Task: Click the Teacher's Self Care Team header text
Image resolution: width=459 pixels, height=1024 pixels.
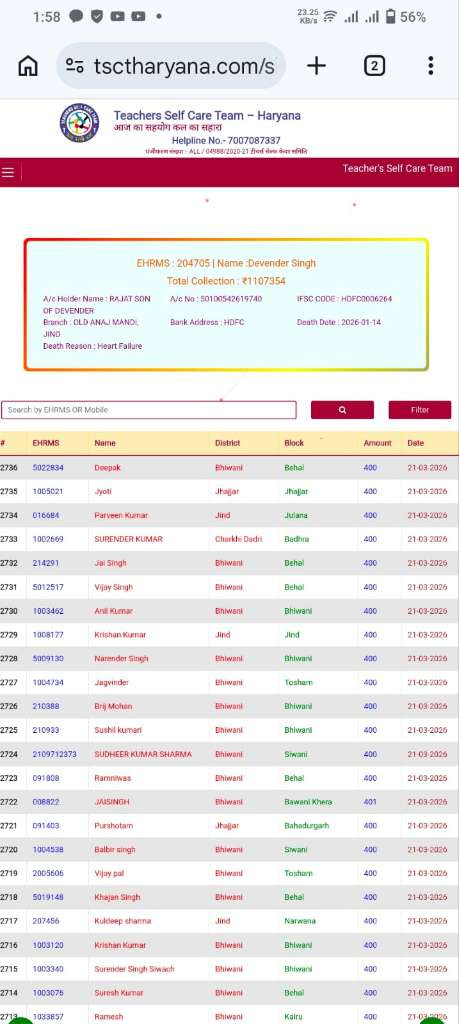Action: coord(397,168)
